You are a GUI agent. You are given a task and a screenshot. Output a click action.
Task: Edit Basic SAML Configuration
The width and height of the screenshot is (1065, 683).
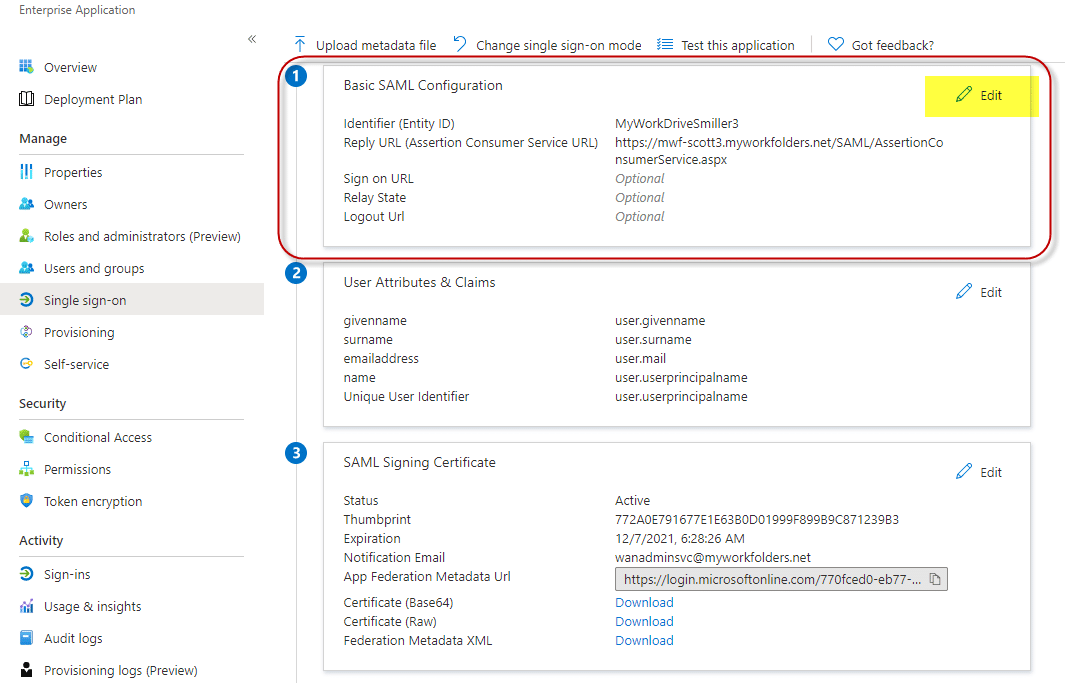tap(979, 95)
